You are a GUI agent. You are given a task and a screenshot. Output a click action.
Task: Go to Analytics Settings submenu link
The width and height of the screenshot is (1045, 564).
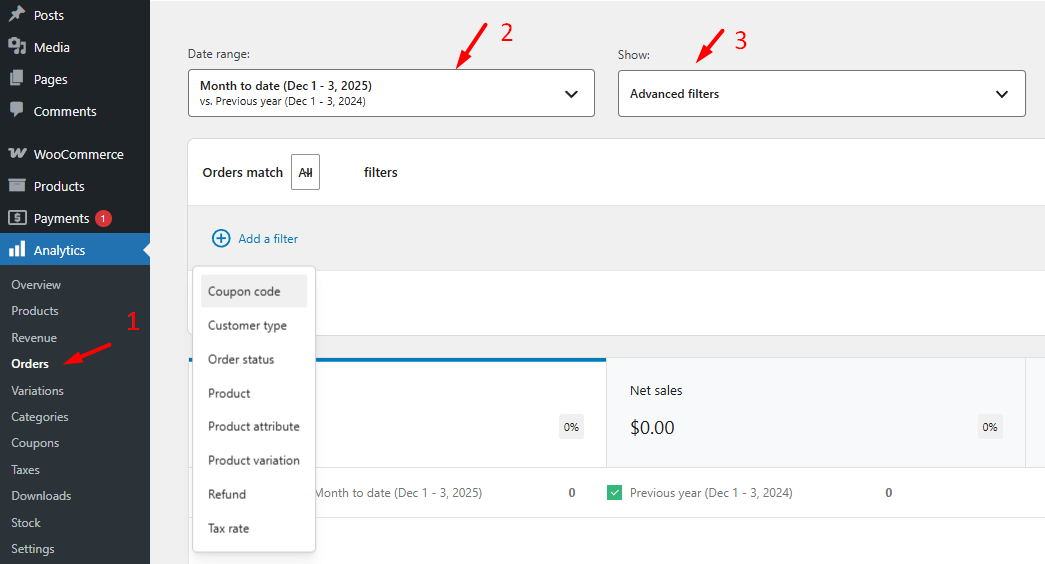coord(33,549)
